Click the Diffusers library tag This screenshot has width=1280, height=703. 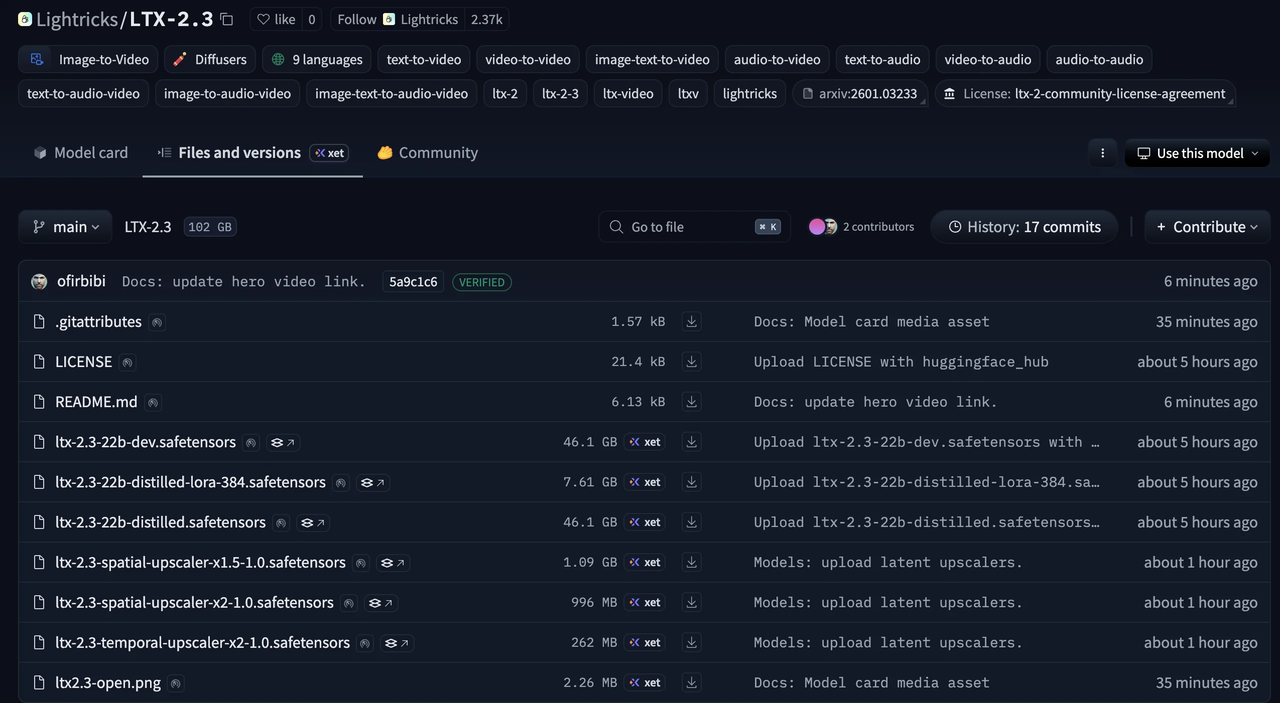[209, 59]
